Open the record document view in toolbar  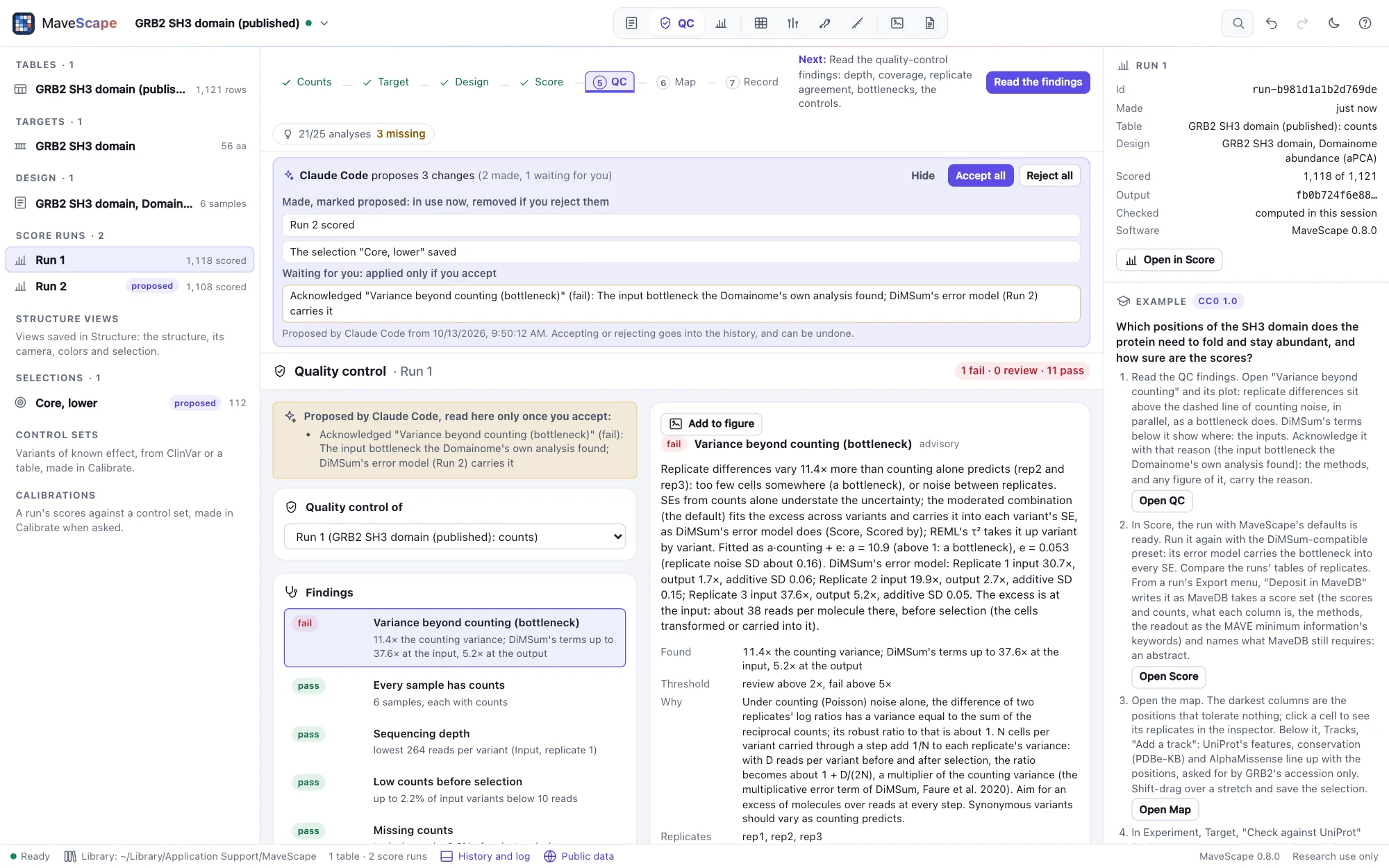(x=929, y=23)
